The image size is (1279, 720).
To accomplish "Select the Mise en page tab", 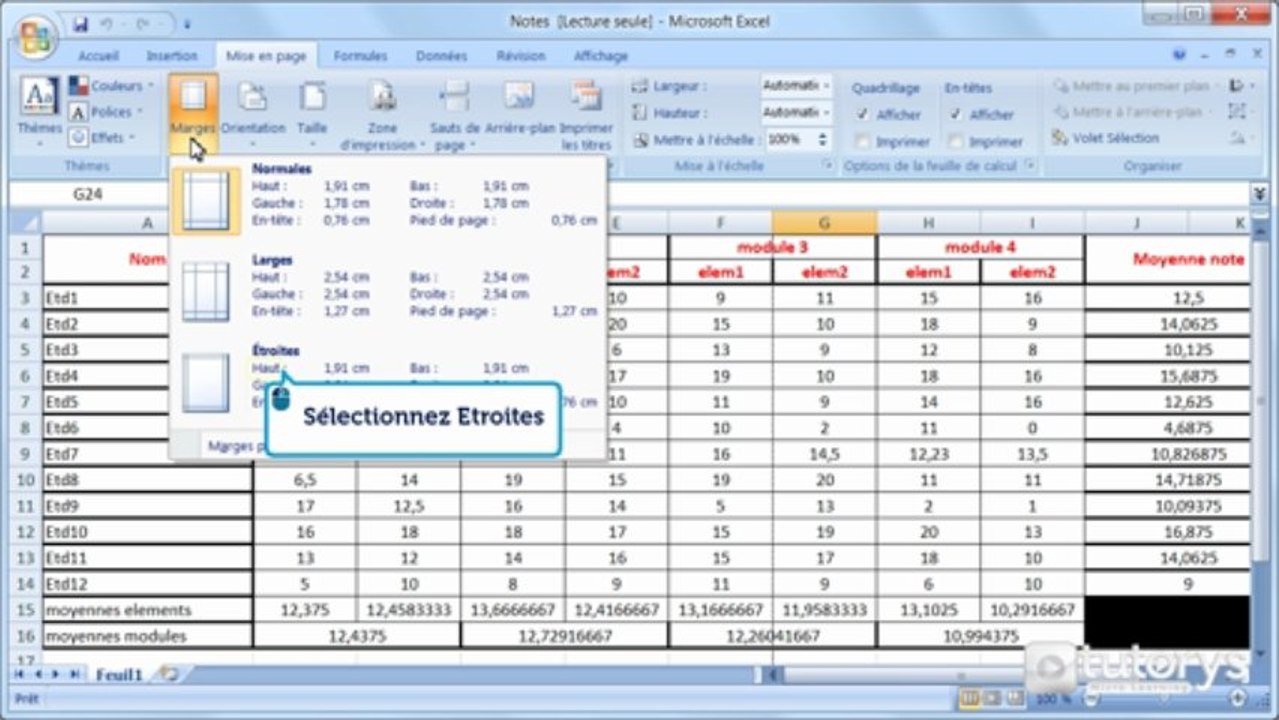I will [x=266, y=57].
